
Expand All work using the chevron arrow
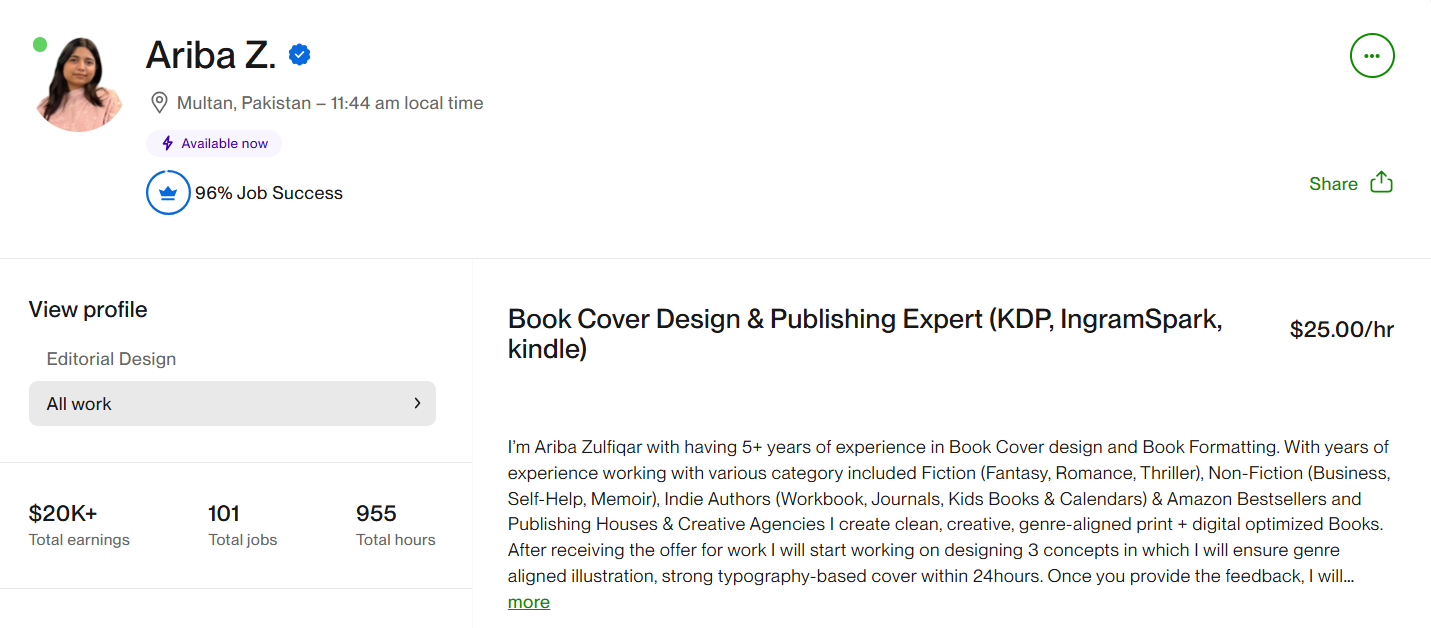point(417,403)
